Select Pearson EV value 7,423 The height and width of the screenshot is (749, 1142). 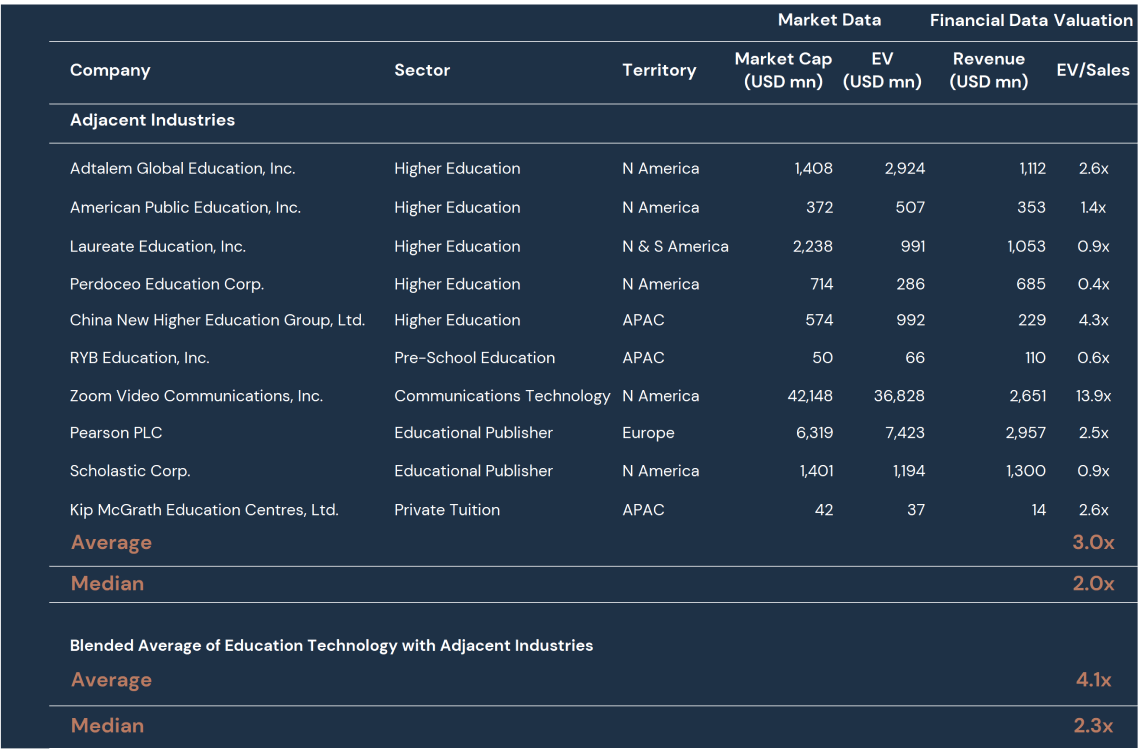click(905, 433)
